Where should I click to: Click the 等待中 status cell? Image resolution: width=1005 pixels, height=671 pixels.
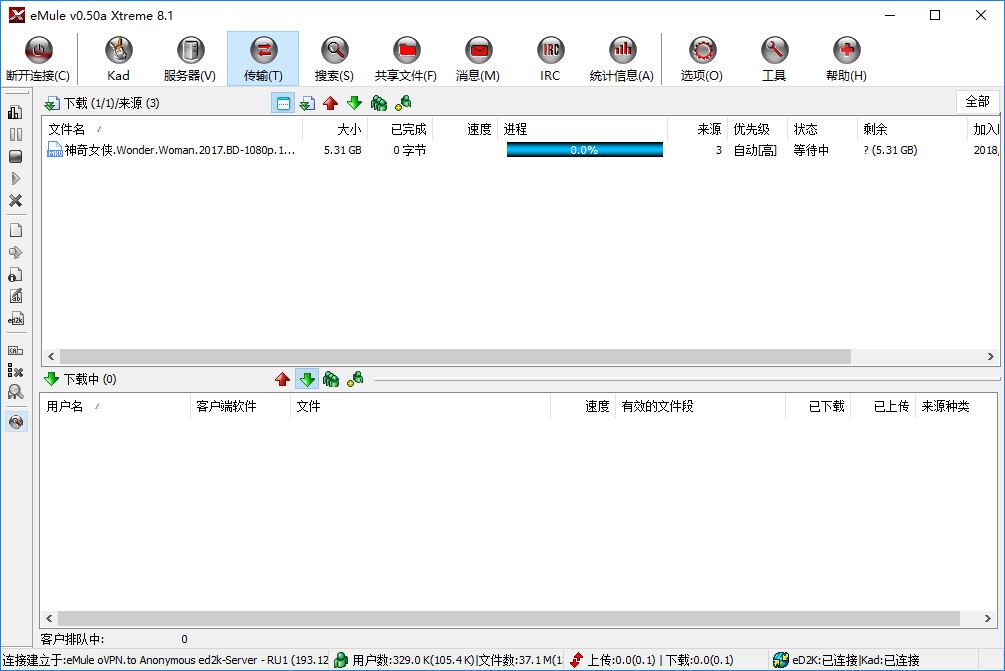(811, 150)
